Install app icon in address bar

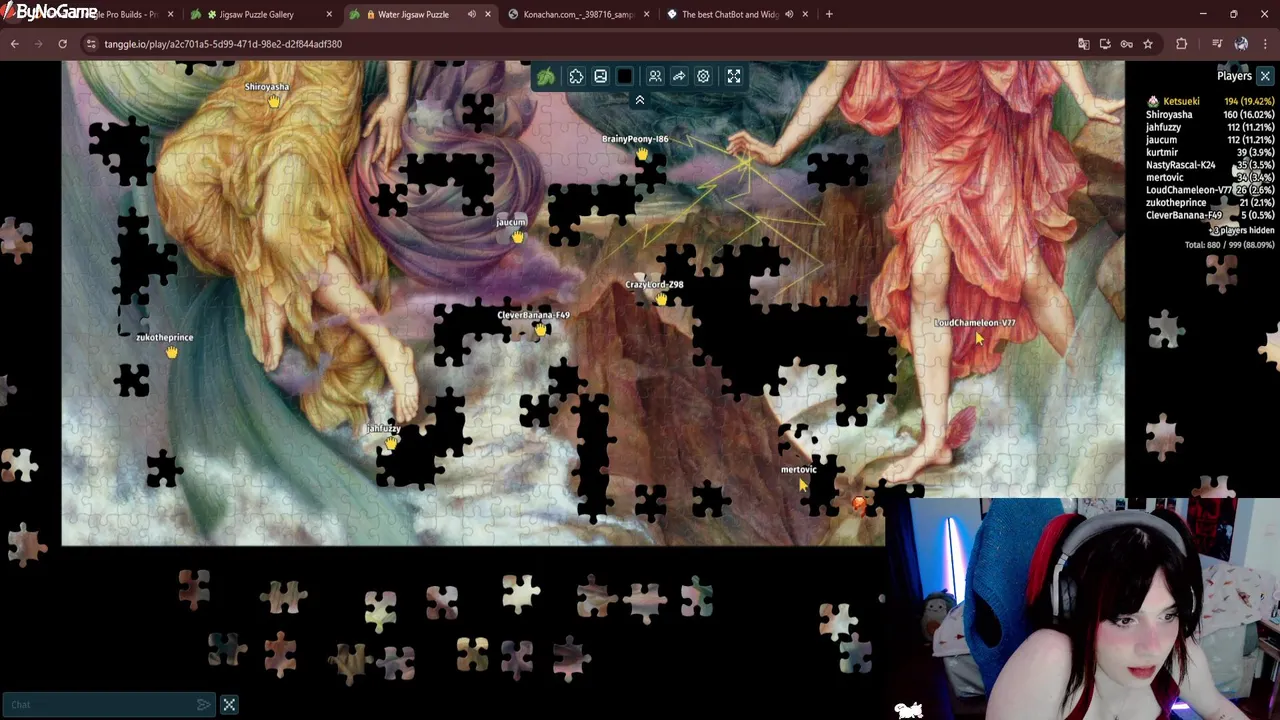coord(1105,44)
